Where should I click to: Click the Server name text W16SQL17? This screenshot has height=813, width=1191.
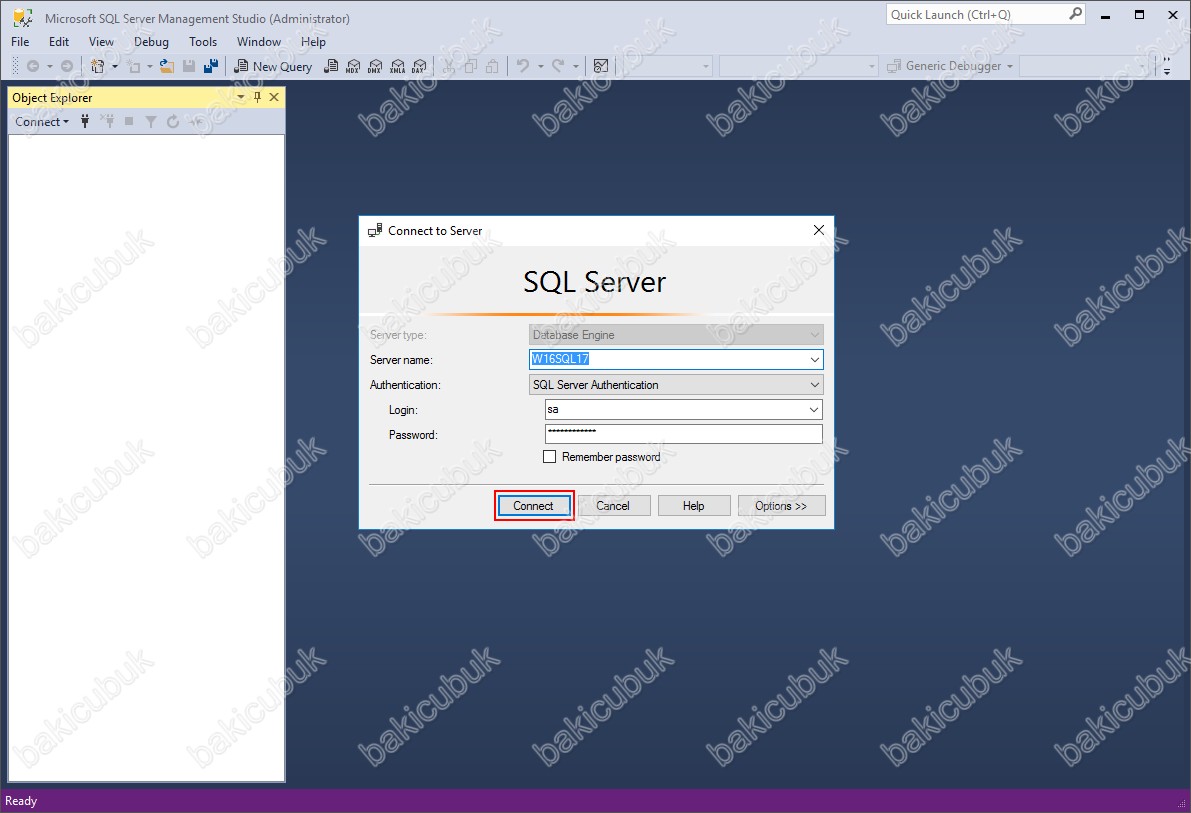point(560,359)
